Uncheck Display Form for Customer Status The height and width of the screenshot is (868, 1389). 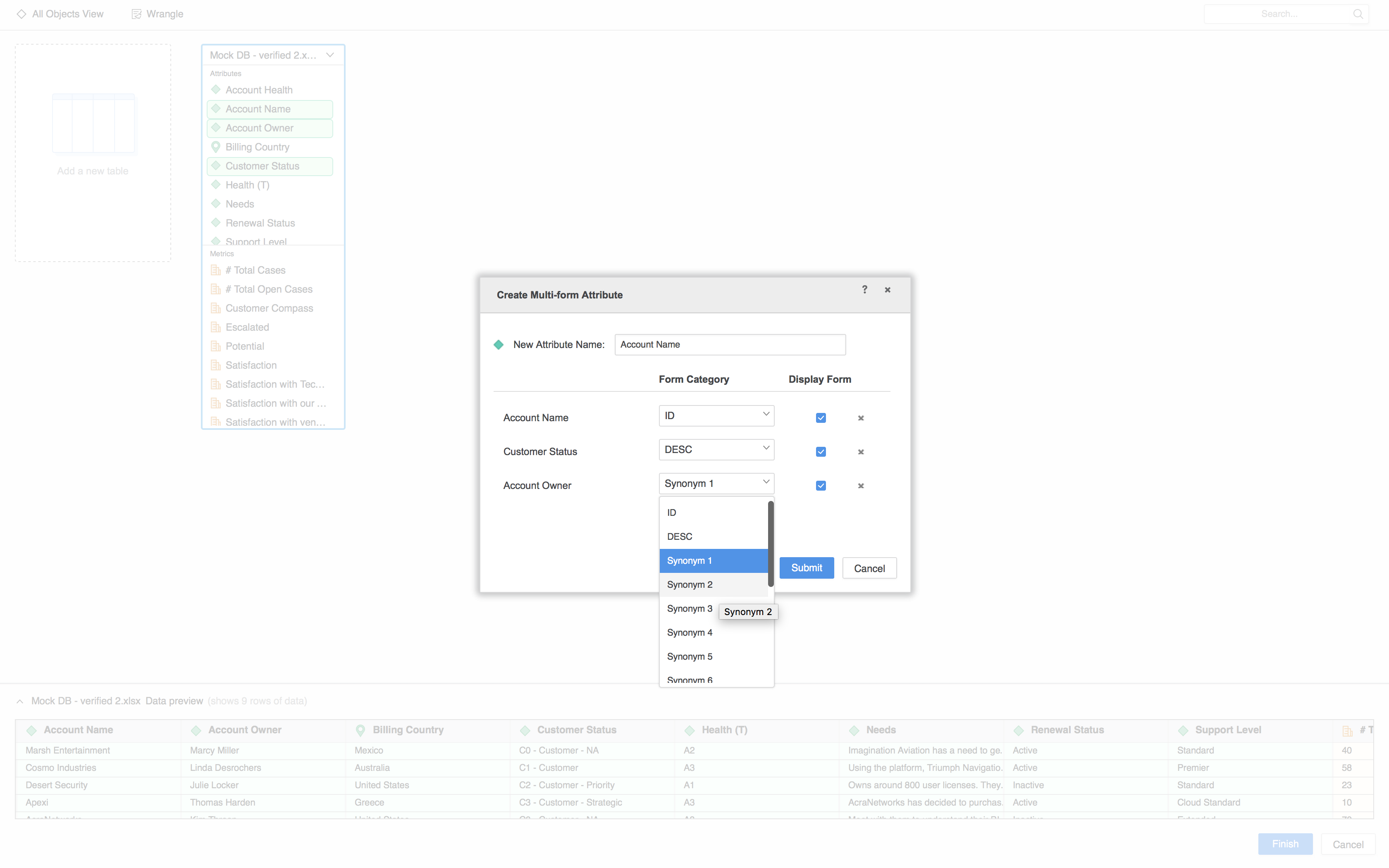821,452
